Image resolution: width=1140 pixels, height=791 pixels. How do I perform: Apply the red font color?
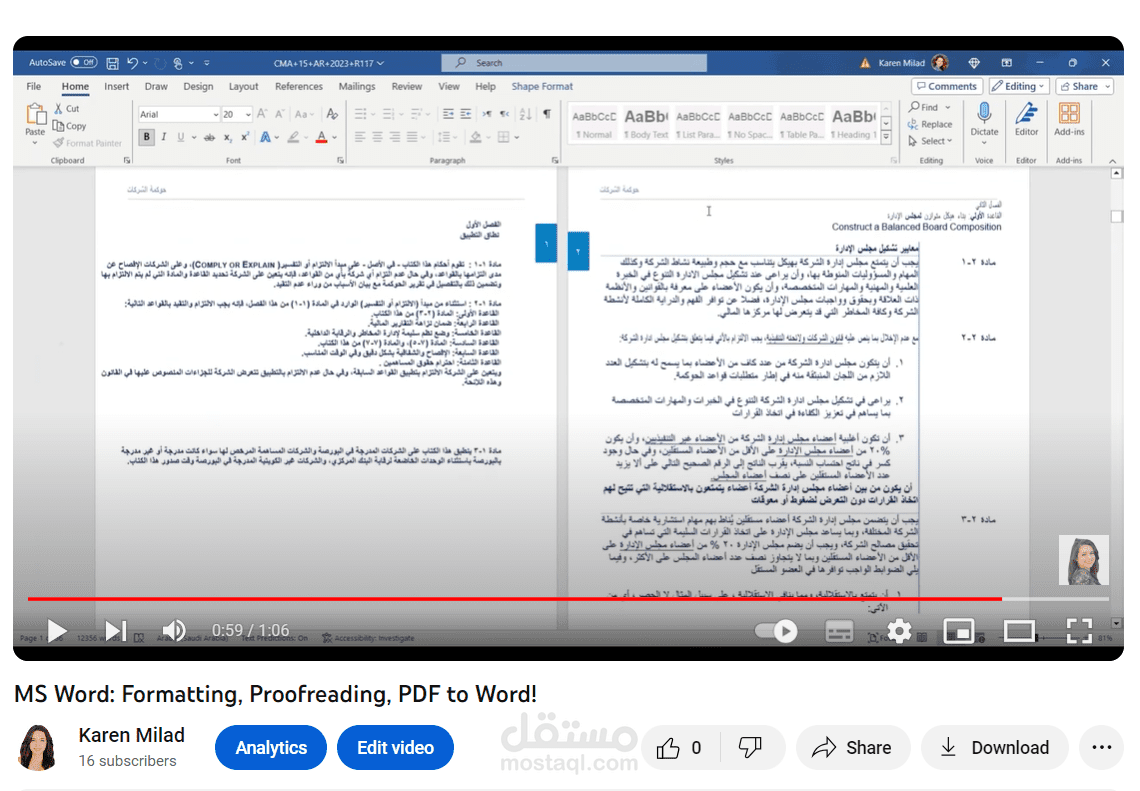tap(321, 137)
